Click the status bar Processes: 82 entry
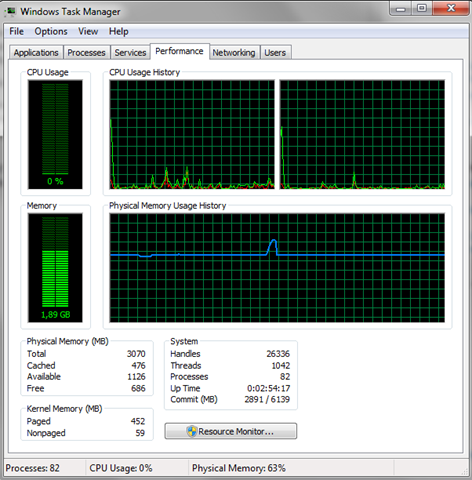The width and height of the screenshot is (472, 480). [x=32, y=468]
